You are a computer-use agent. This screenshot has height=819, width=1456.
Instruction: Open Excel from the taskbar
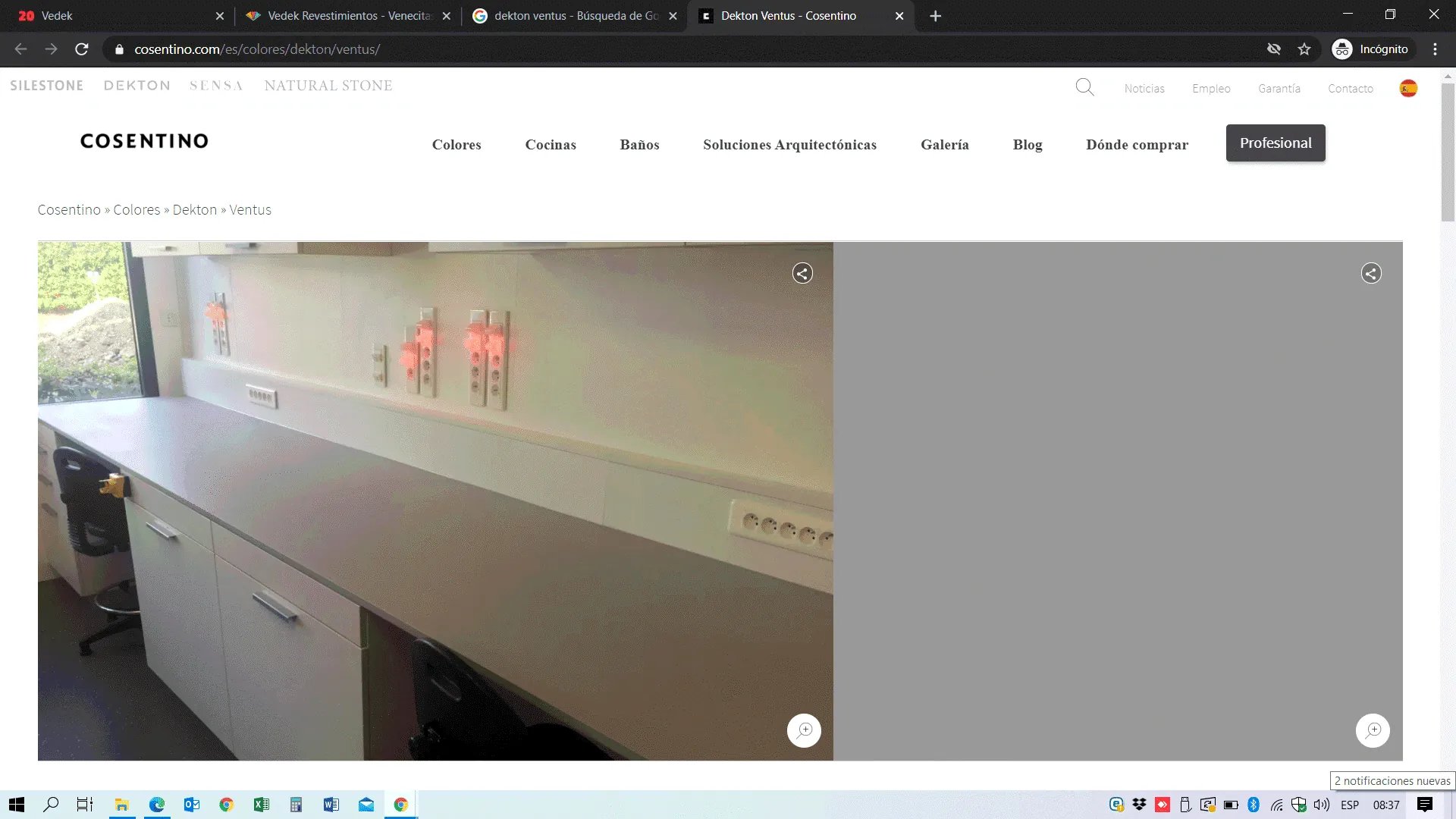click(x=262, y=805)
